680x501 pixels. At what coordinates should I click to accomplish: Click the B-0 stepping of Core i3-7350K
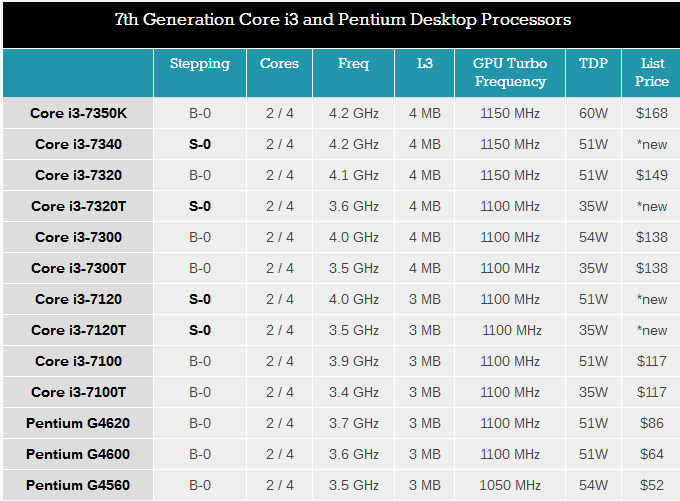point(200,113)
